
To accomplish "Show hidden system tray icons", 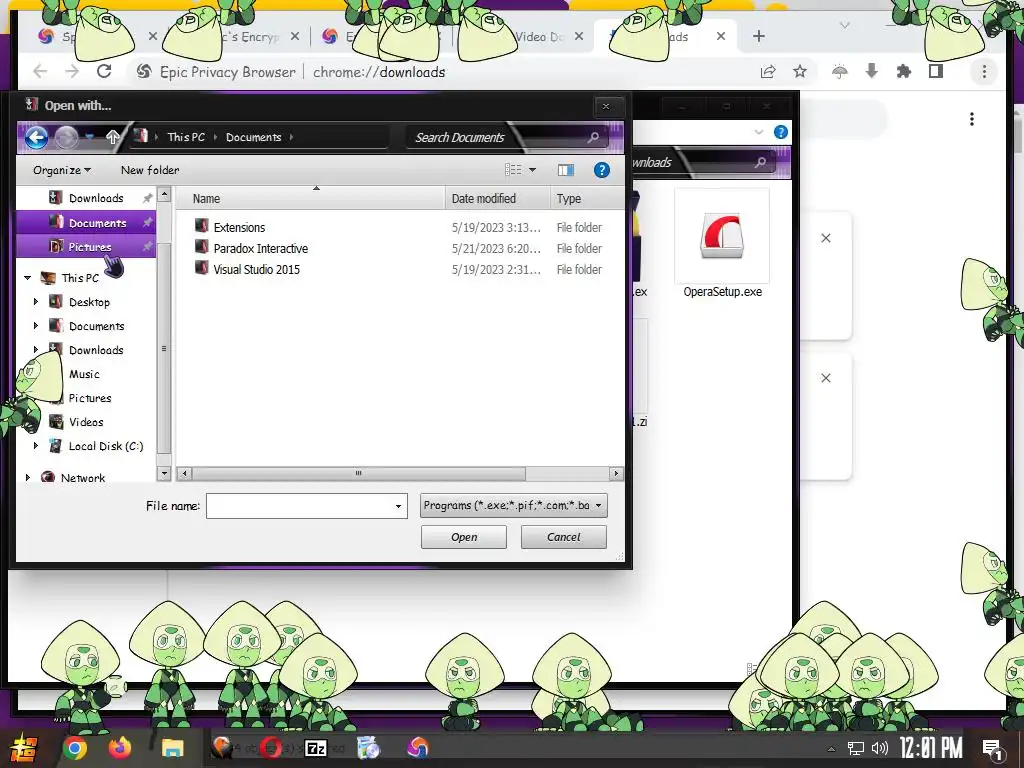I will [831, 749].
